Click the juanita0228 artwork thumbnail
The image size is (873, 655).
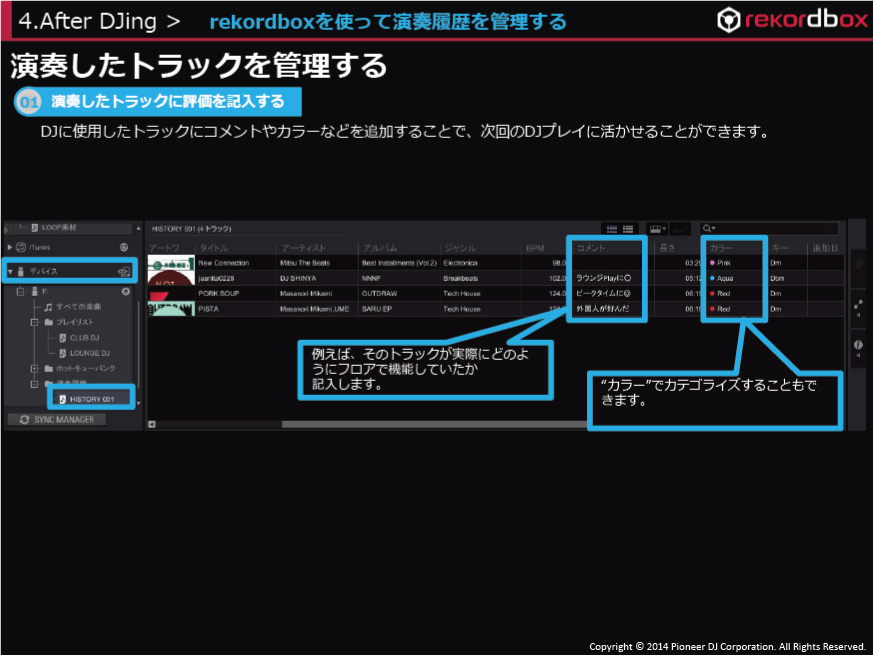pos(171,278)
